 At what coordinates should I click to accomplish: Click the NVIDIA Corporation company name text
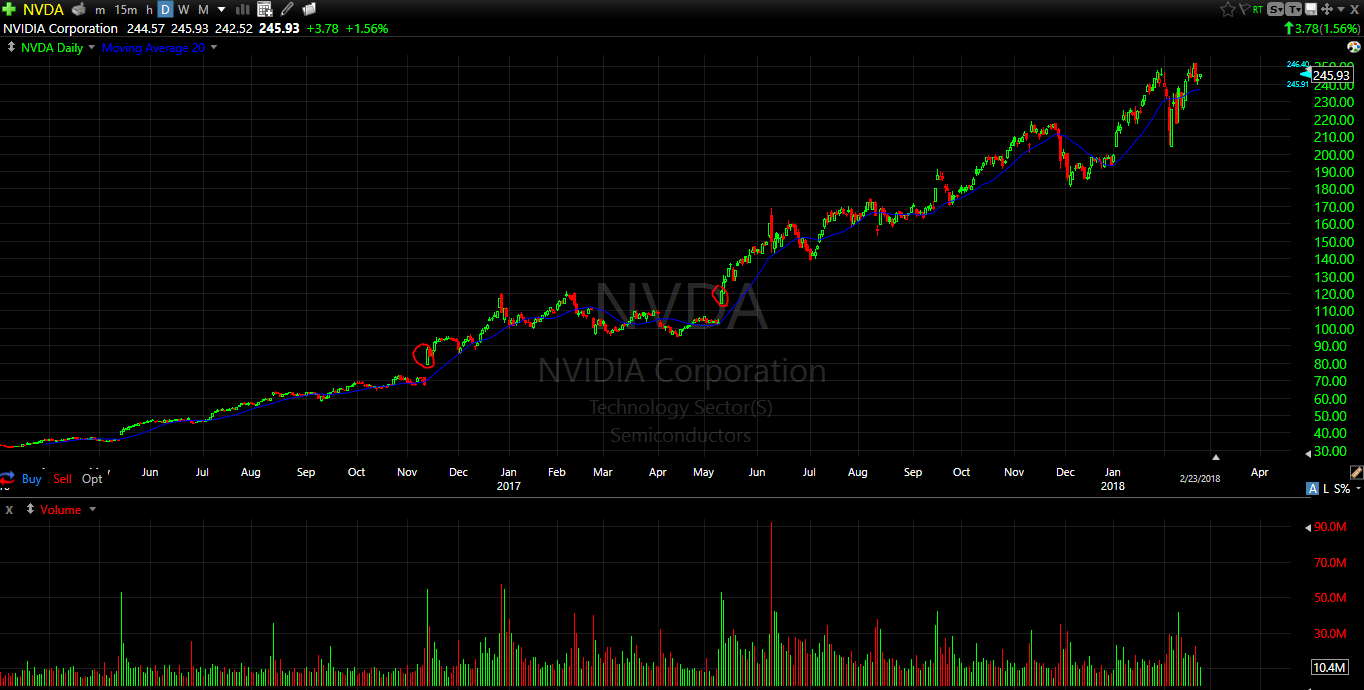[60, 28]
